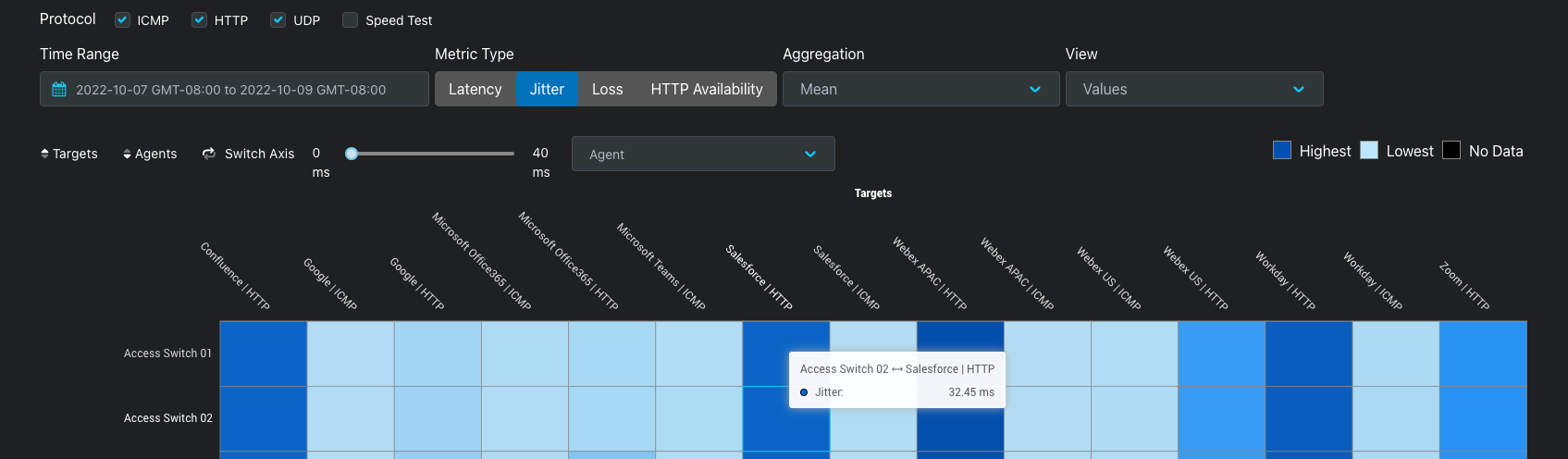
Task: Click the Access Switch 01 row label
Action: (167, 354)
